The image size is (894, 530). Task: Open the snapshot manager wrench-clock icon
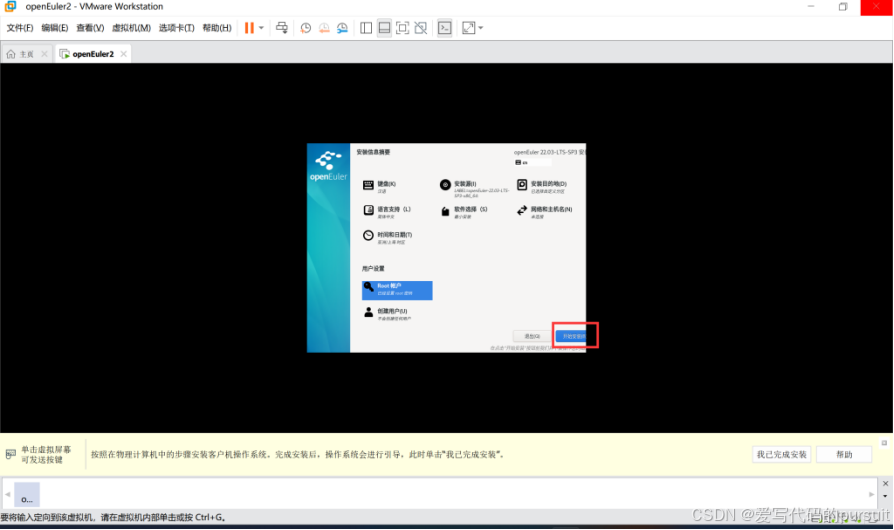click(x=342, y=28)
